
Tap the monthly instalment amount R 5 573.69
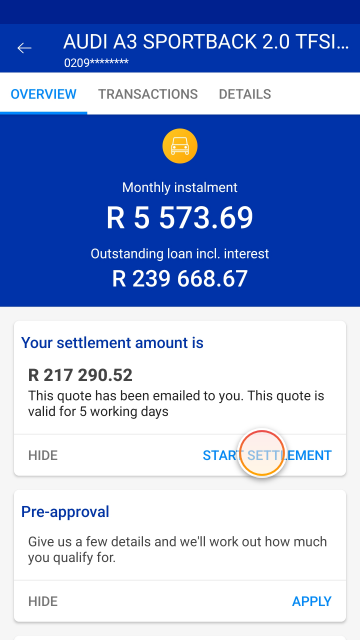[x=180, y=218]
